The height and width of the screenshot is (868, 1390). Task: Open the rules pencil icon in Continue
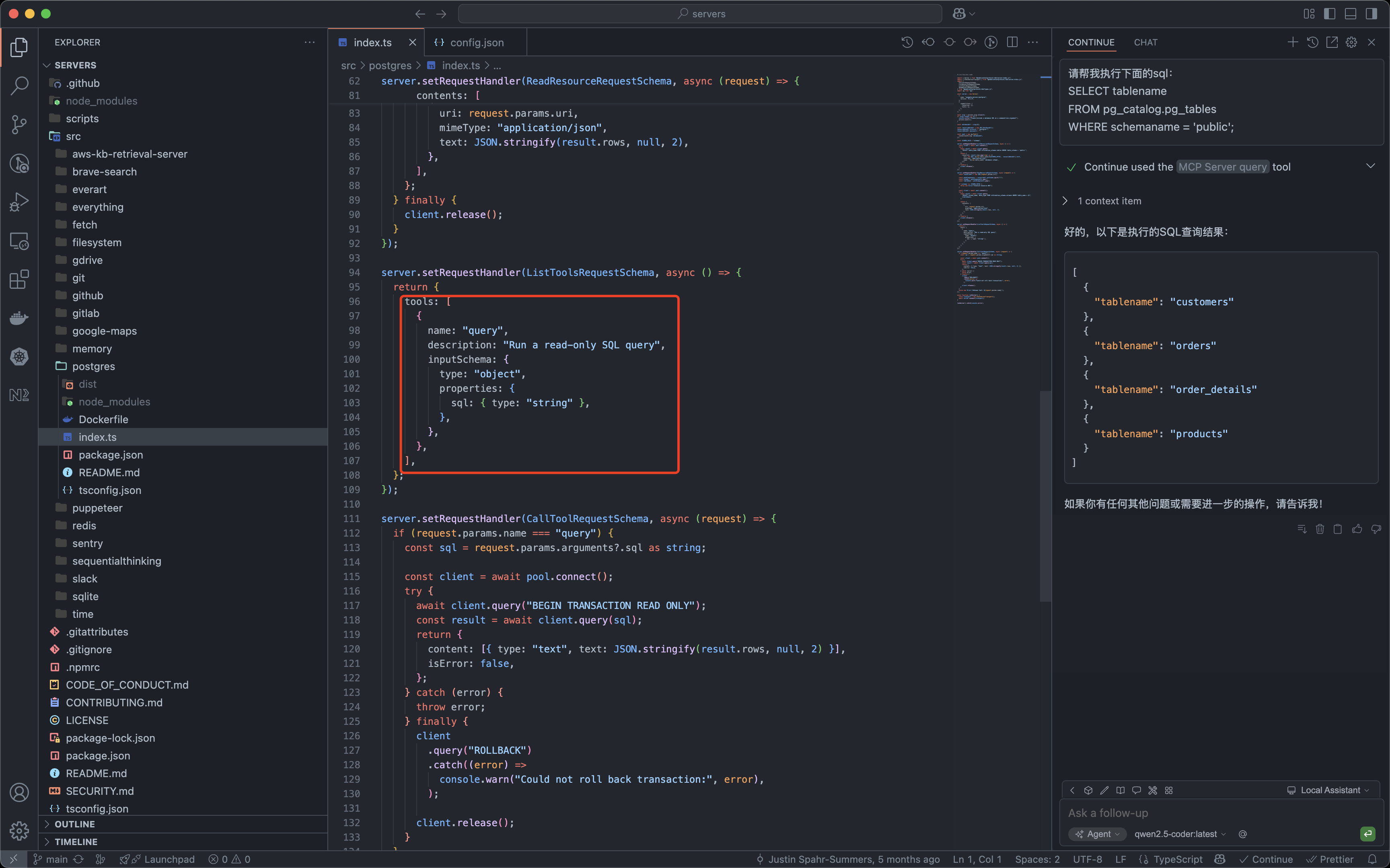1104,790
